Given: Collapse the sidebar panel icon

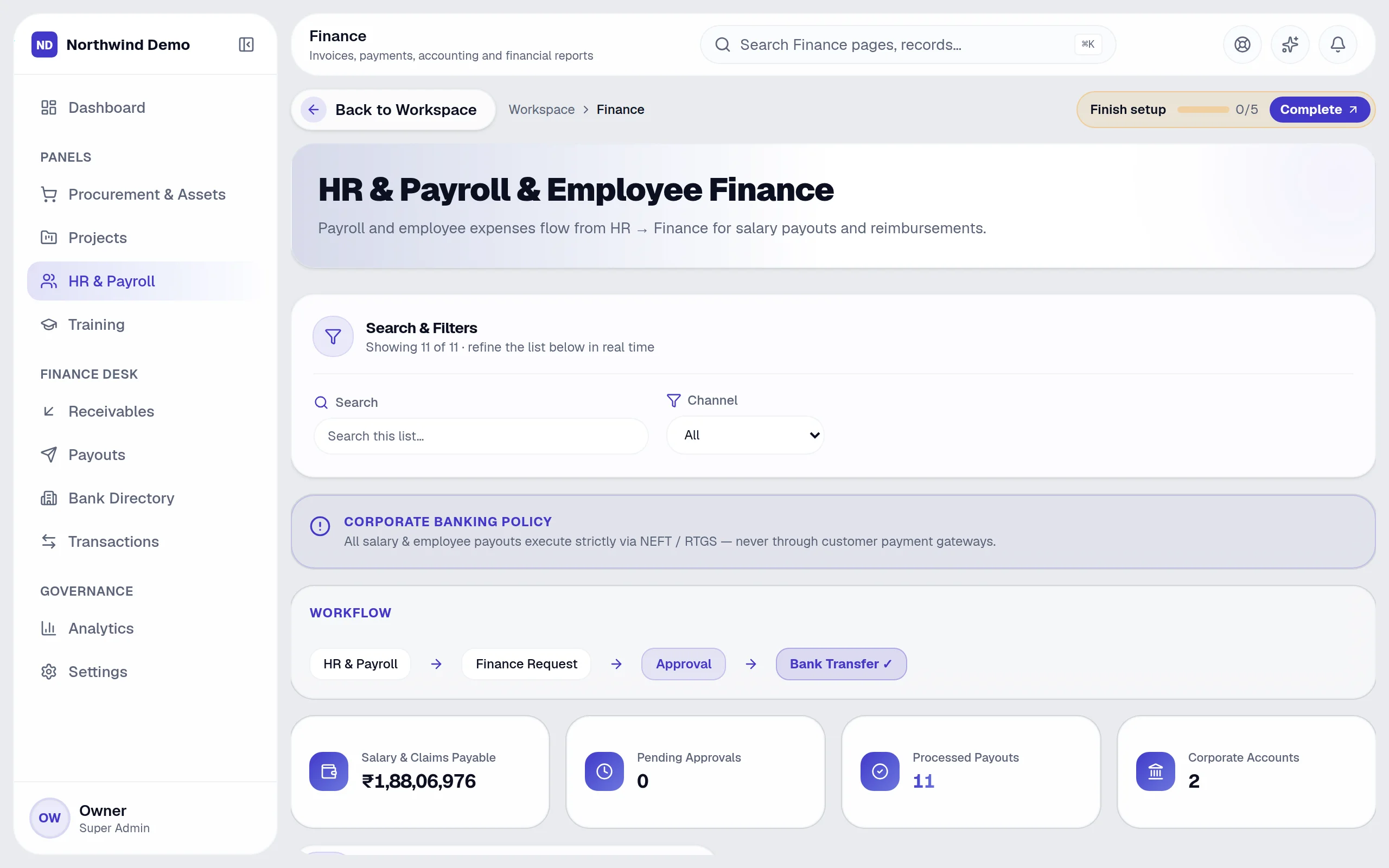Looking at the screenshot, I should click(246, 44).
